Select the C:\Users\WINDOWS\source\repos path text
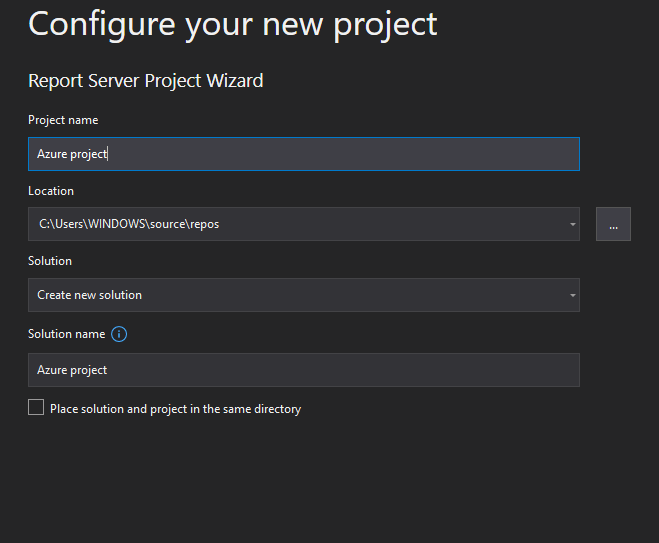This screenshot has height=543, width=659. click(x=129, y=224)
